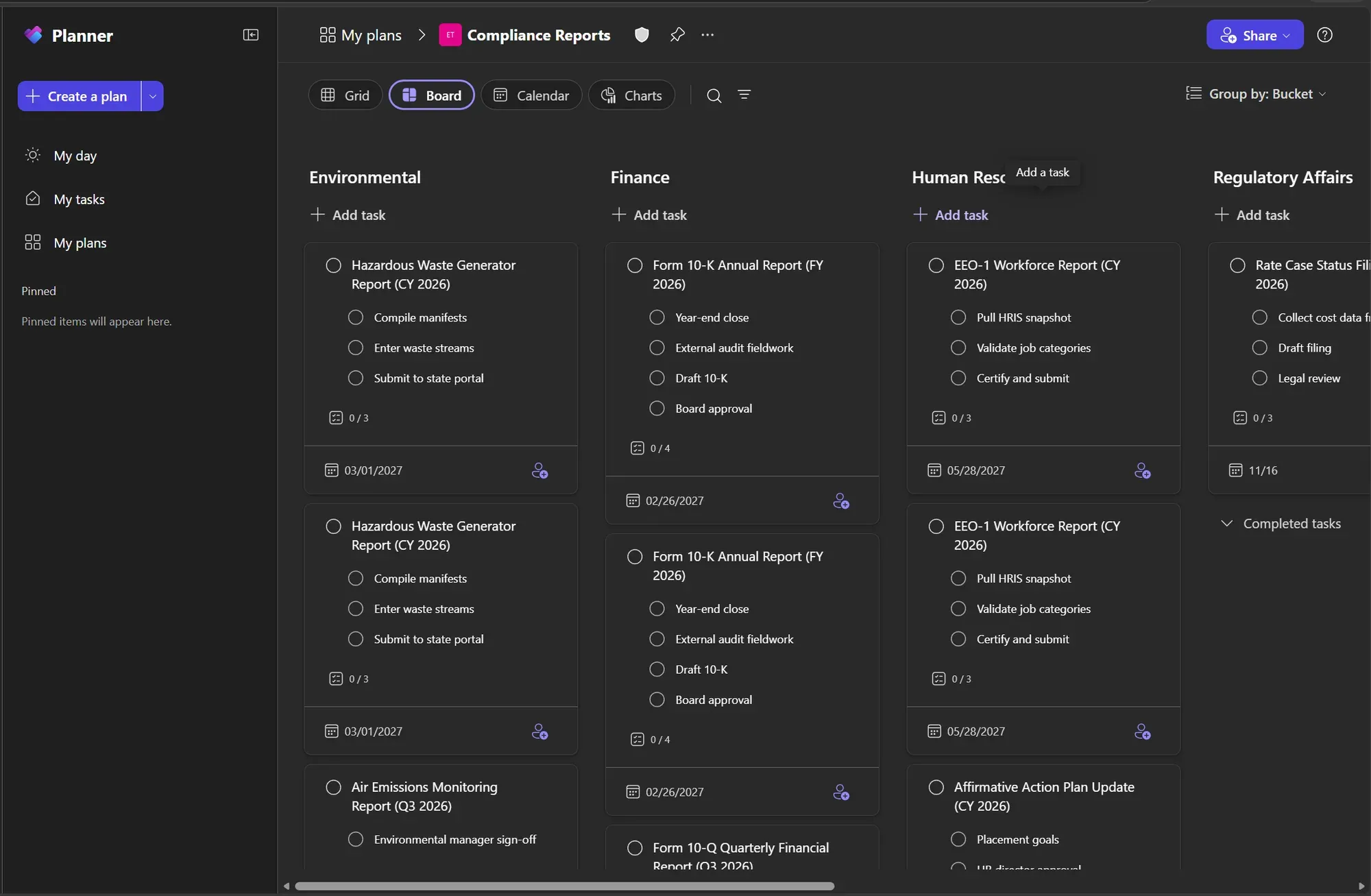Open search with the magnifier icon
Screen dimensions: 1371x896
[714, 95]
